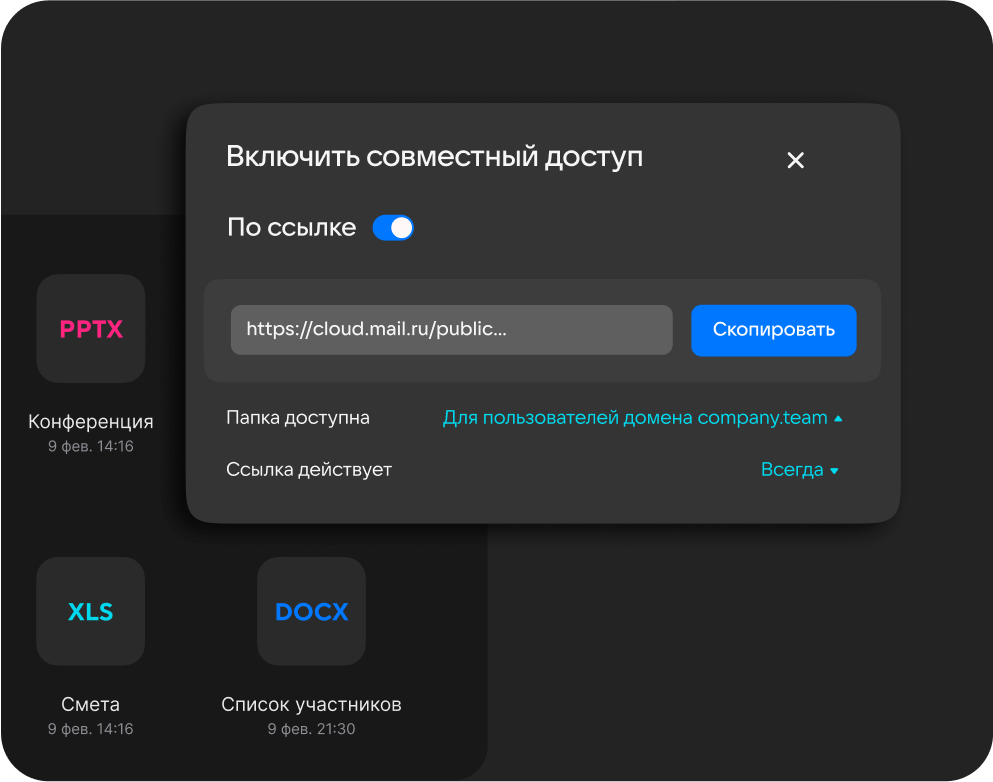Click the Смета file name

click(x=90, y=704)
